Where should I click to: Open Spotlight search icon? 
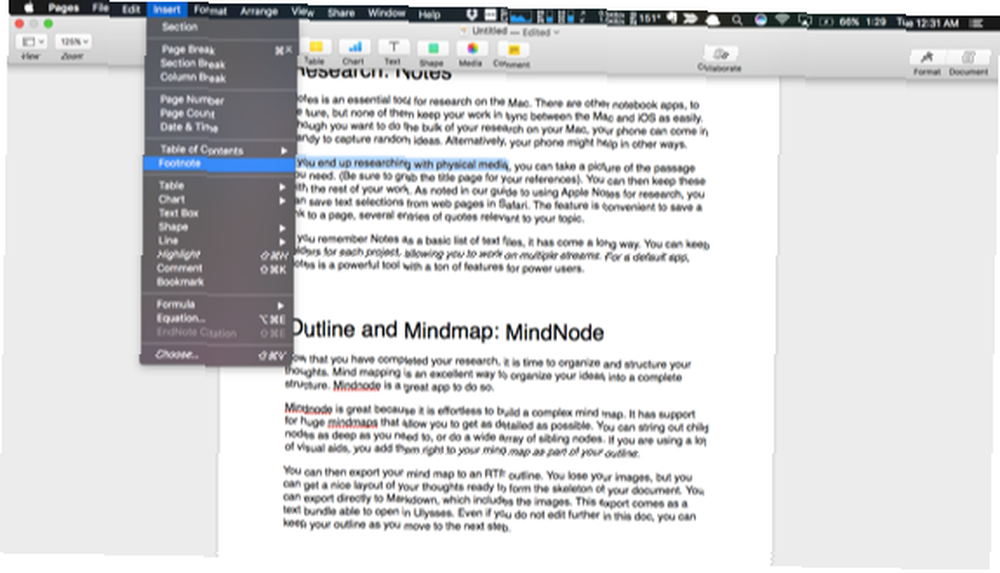pyautogui.click(x=737, y=20)
